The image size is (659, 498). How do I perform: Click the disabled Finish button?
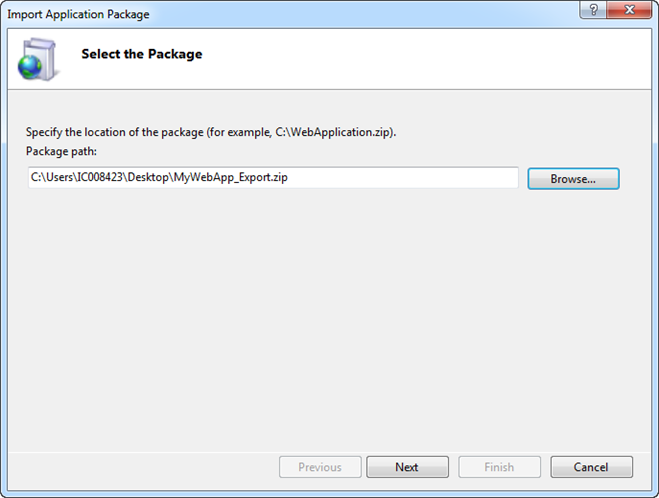[x=498, y=467]
